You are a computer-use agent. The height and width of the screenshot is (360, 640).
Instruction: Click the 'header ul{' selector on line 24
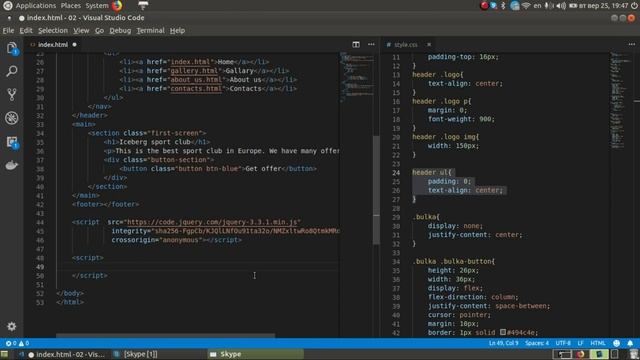[432, 173]
